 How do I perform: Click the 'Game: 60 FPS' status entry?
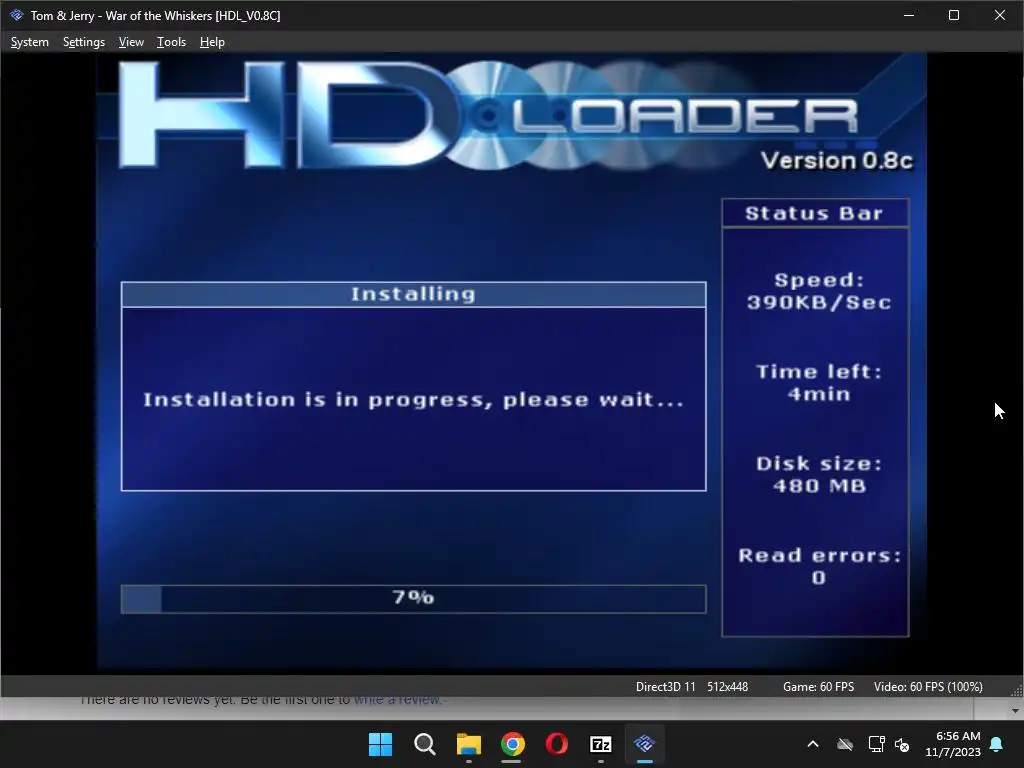818,686
